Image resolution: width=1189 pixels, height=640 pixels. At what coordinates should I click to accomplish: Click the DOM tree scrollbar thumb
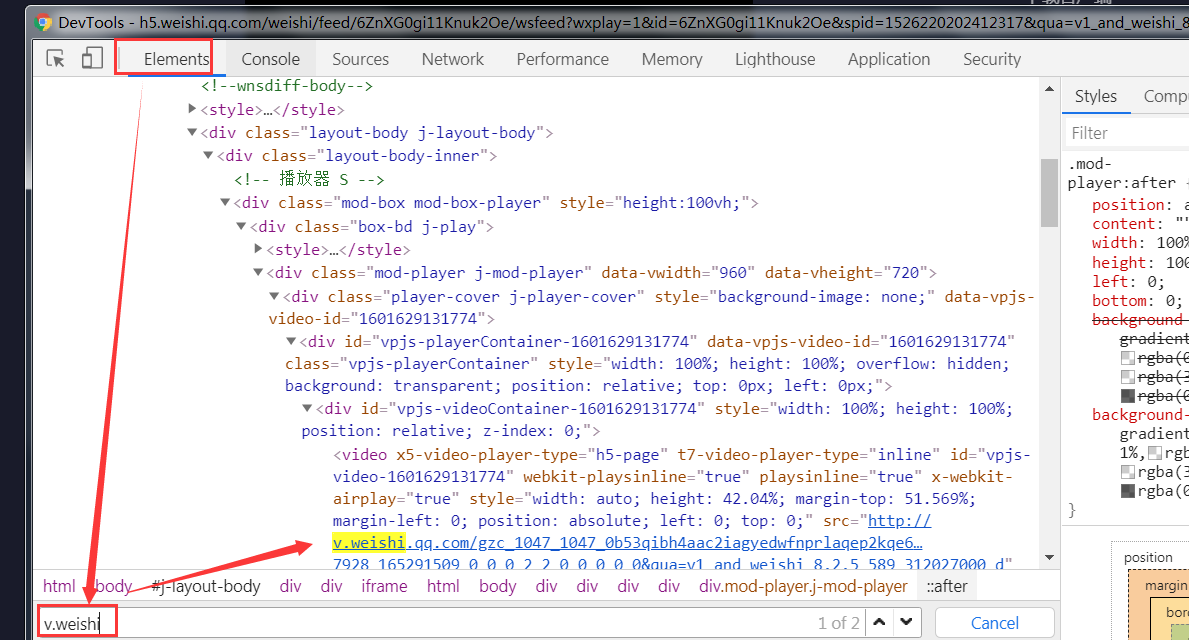click(1049, 193)
